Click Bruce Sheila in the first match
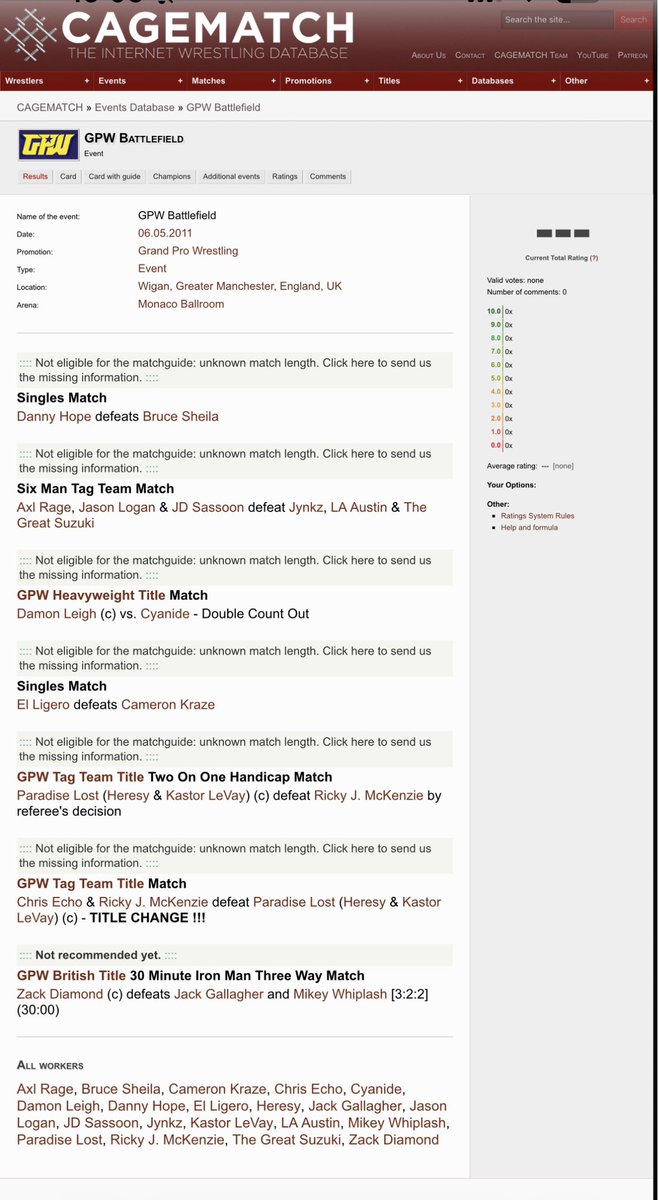 tap(181, 416)
